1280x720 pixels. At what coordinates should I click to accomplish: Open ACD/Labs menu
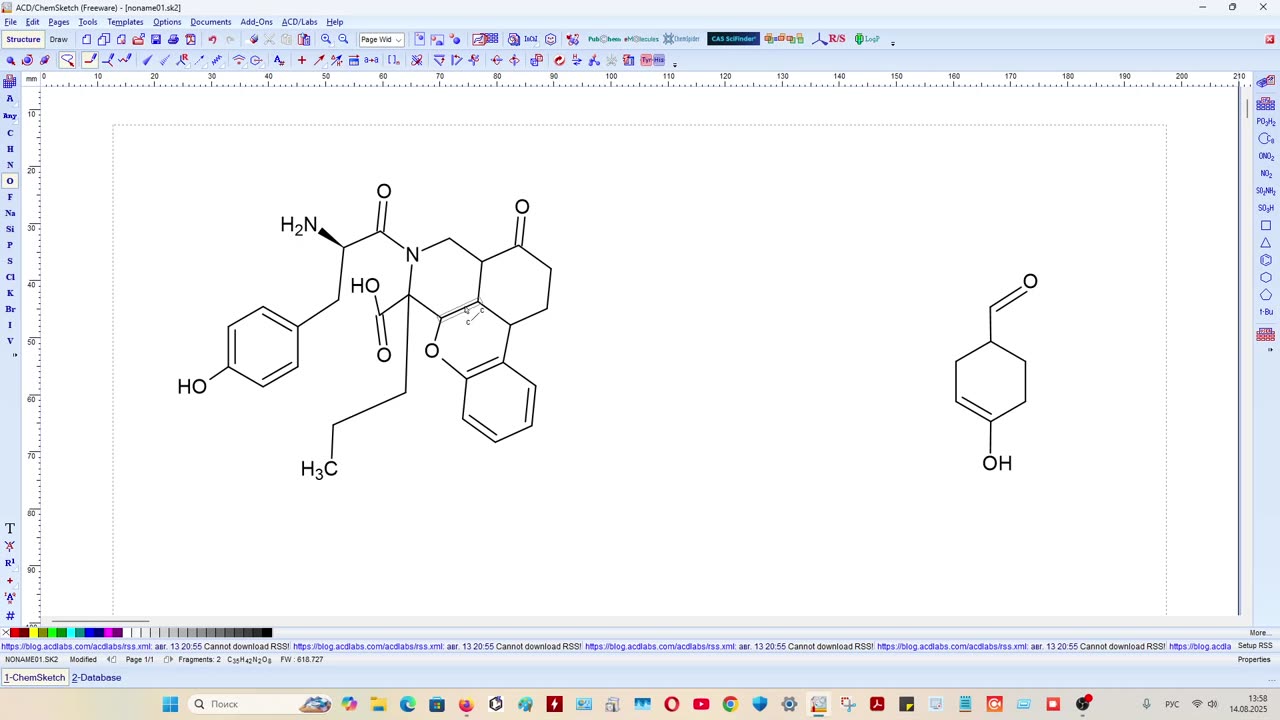(299, 21)
